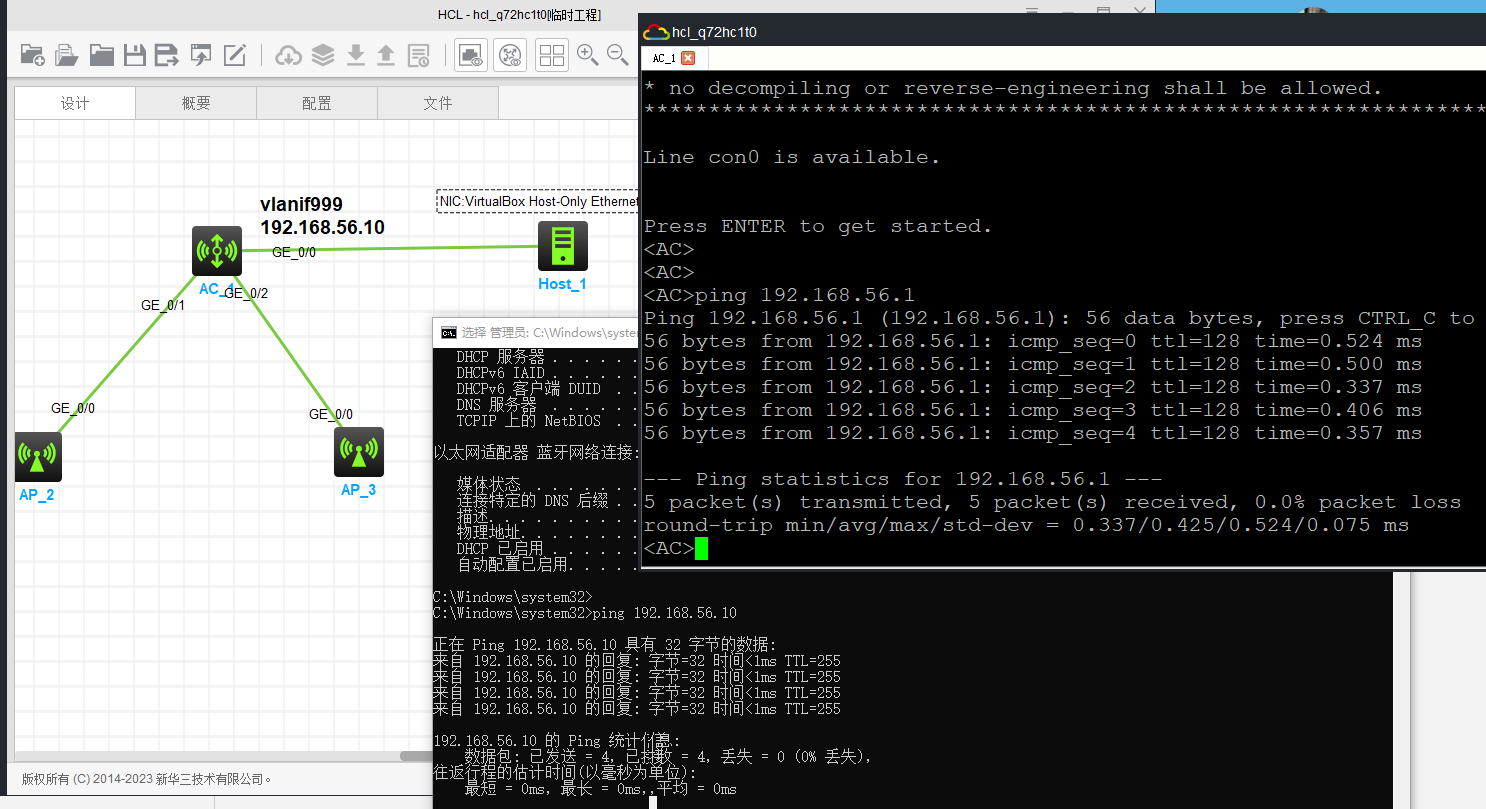Click the canvas horizontal scrollbar thumb

click(415, 756)
